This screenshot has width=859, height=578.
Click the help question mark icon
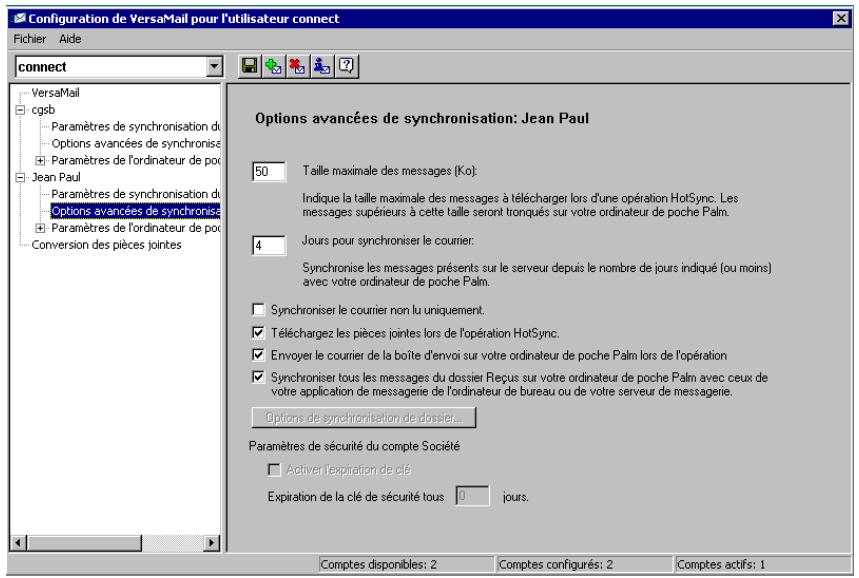pyautogui.click(x=346, y=66)
